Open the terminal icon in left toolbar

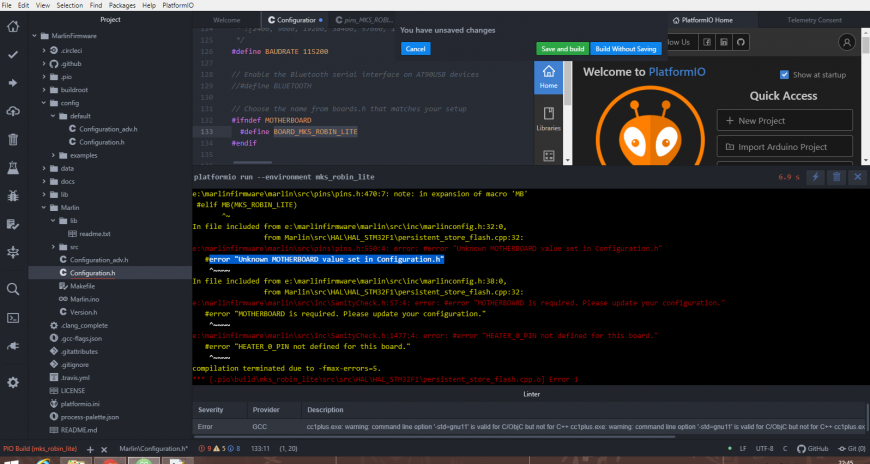click(x=13, y=318)
